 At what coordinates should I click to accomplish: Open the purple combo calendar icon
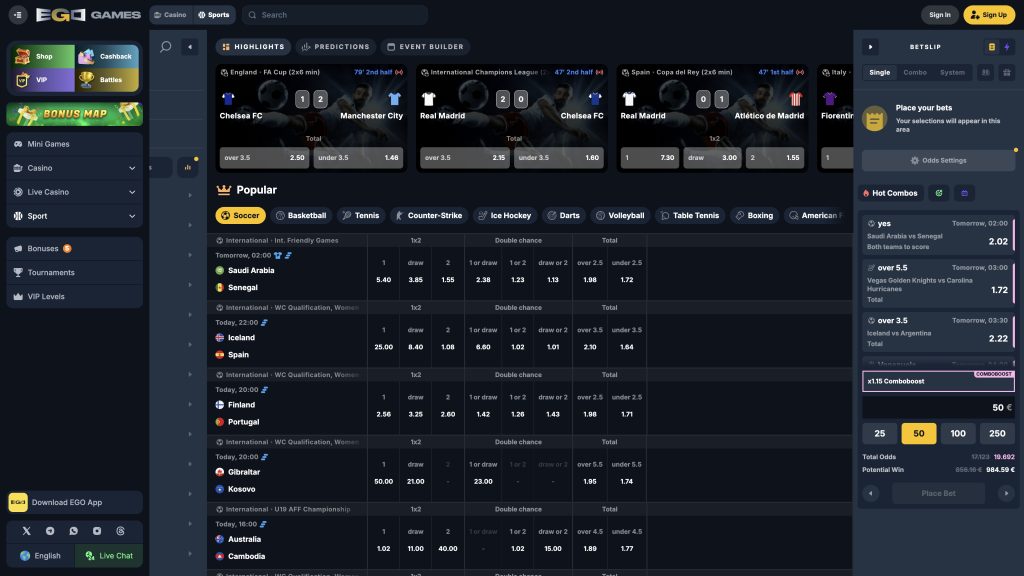pyautogui.click(x=965, y=193)
